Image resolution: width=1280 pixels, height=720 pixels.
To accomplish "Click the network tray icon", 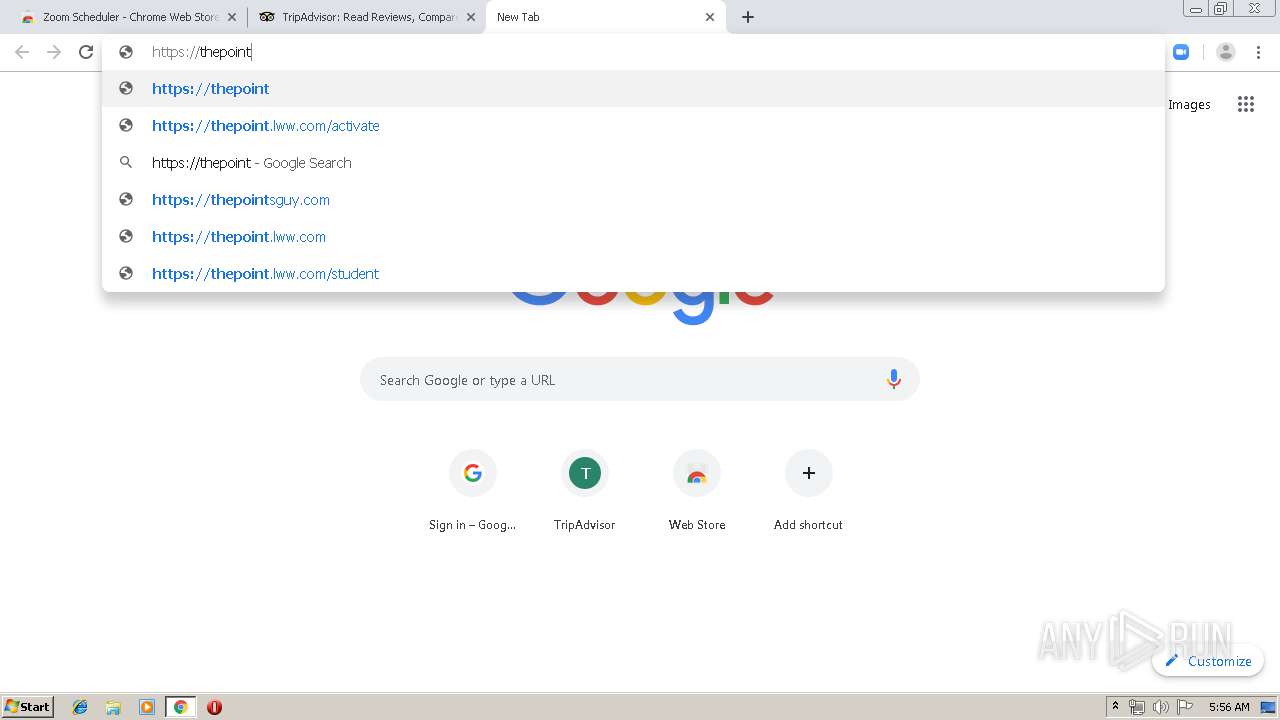I will pyautogui.click(x=1137, y=707).
